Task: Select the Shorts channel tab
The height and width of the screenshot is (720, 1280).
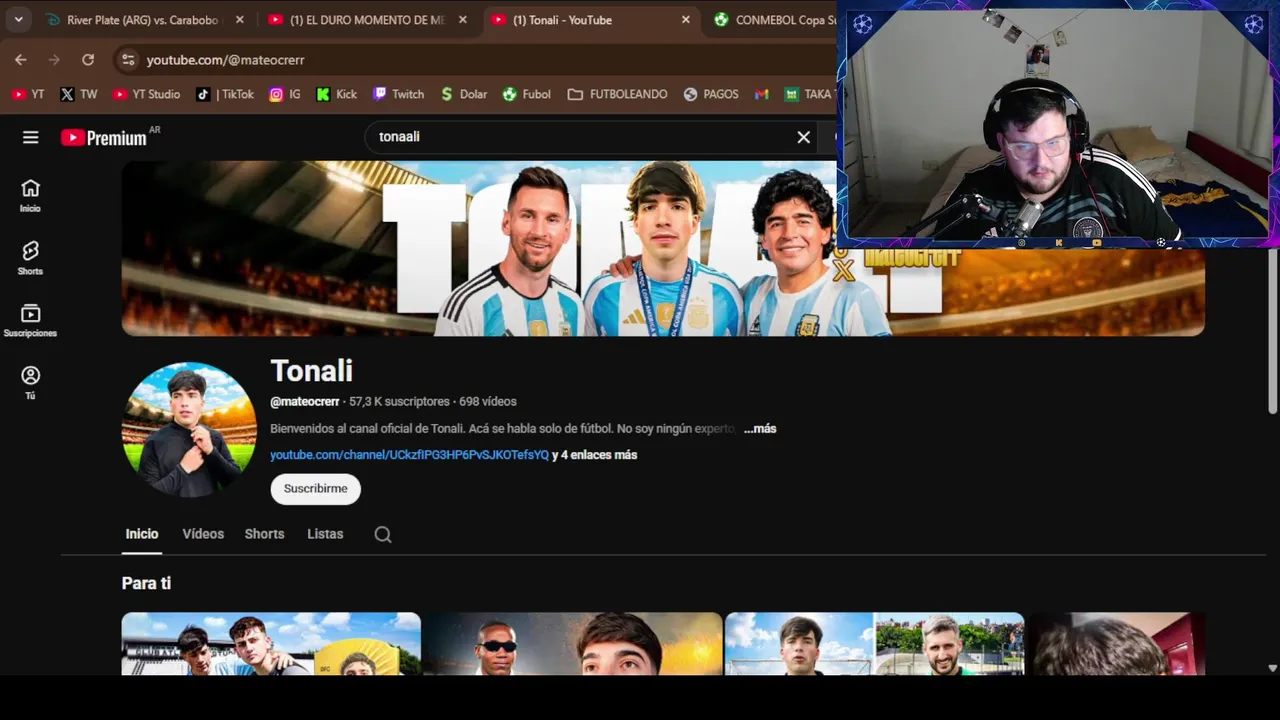Action: (x=264, y=534)
